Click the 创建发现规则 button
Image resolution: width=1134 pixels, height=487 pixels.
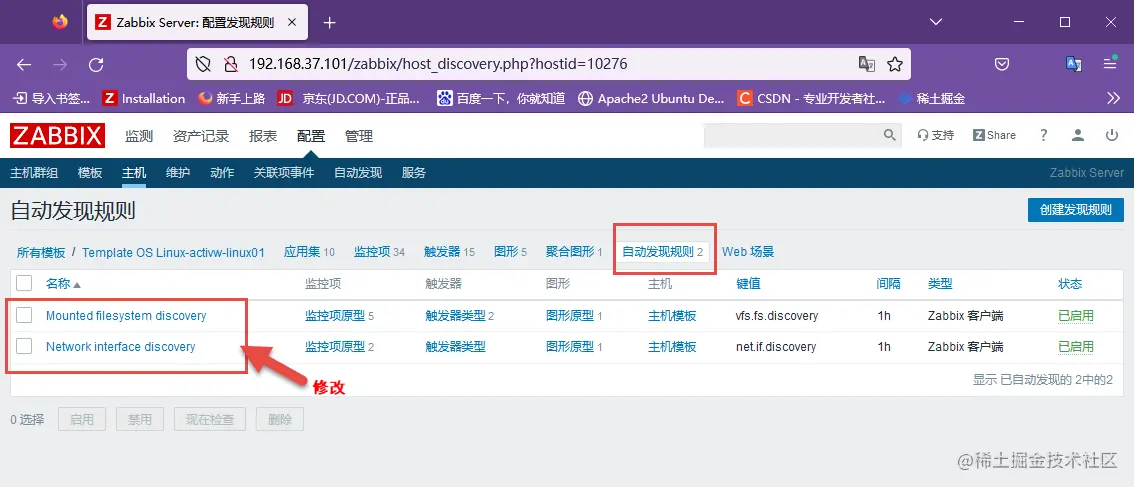1075,210
